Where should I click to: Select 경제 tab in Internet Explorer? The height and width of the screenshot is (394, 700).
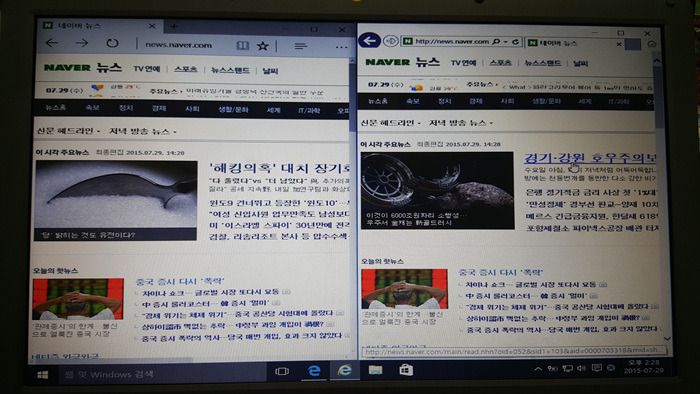pyautogui.click(x=476, y=101)
